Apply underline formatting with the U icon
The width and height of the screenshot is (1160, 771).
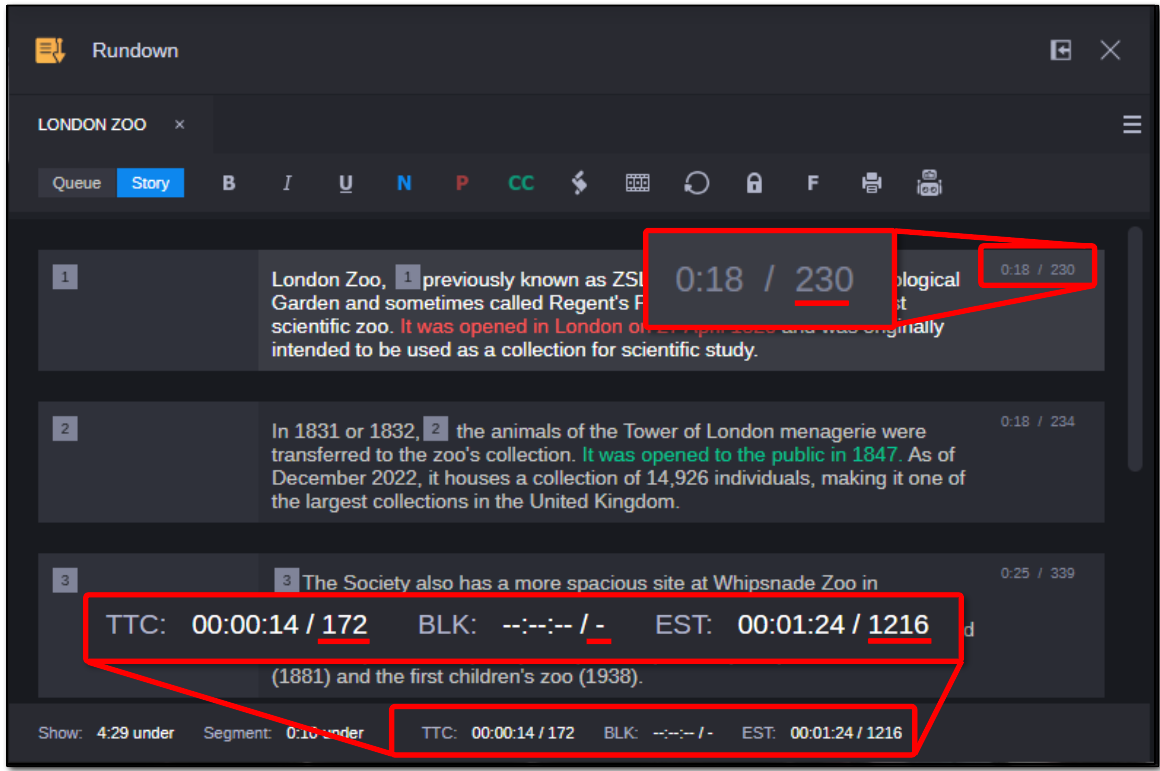[346, 183]
